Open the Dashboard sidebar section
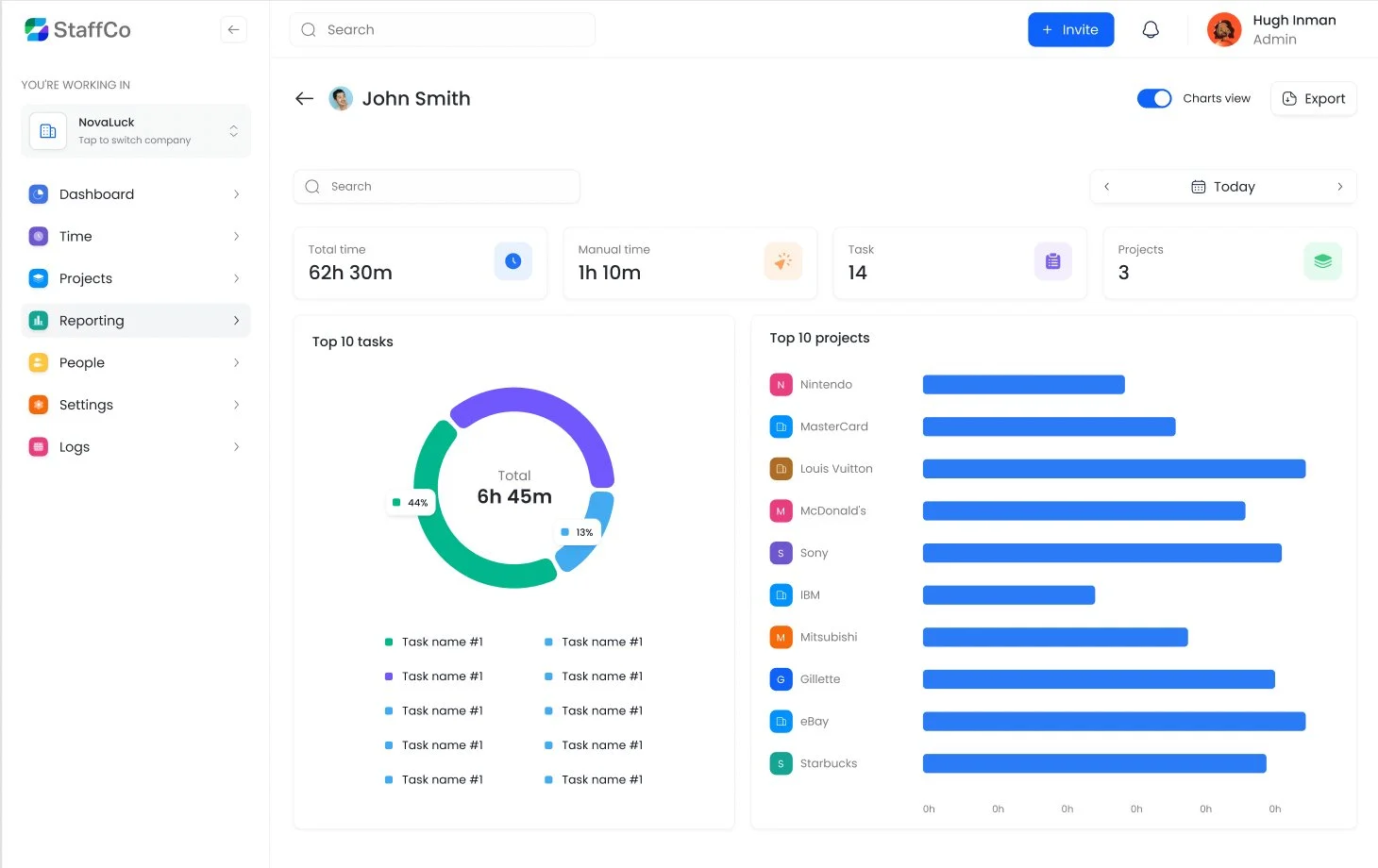 coord(38,193)
